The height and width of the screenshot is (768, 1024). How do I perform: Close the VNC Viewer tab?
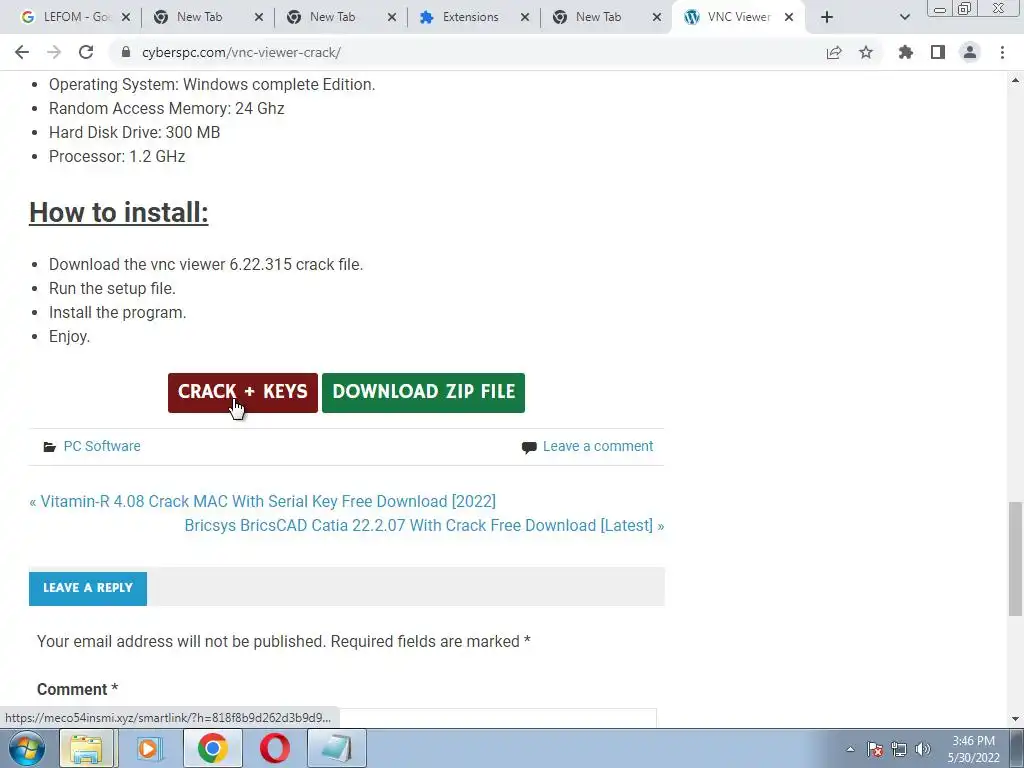789,17
